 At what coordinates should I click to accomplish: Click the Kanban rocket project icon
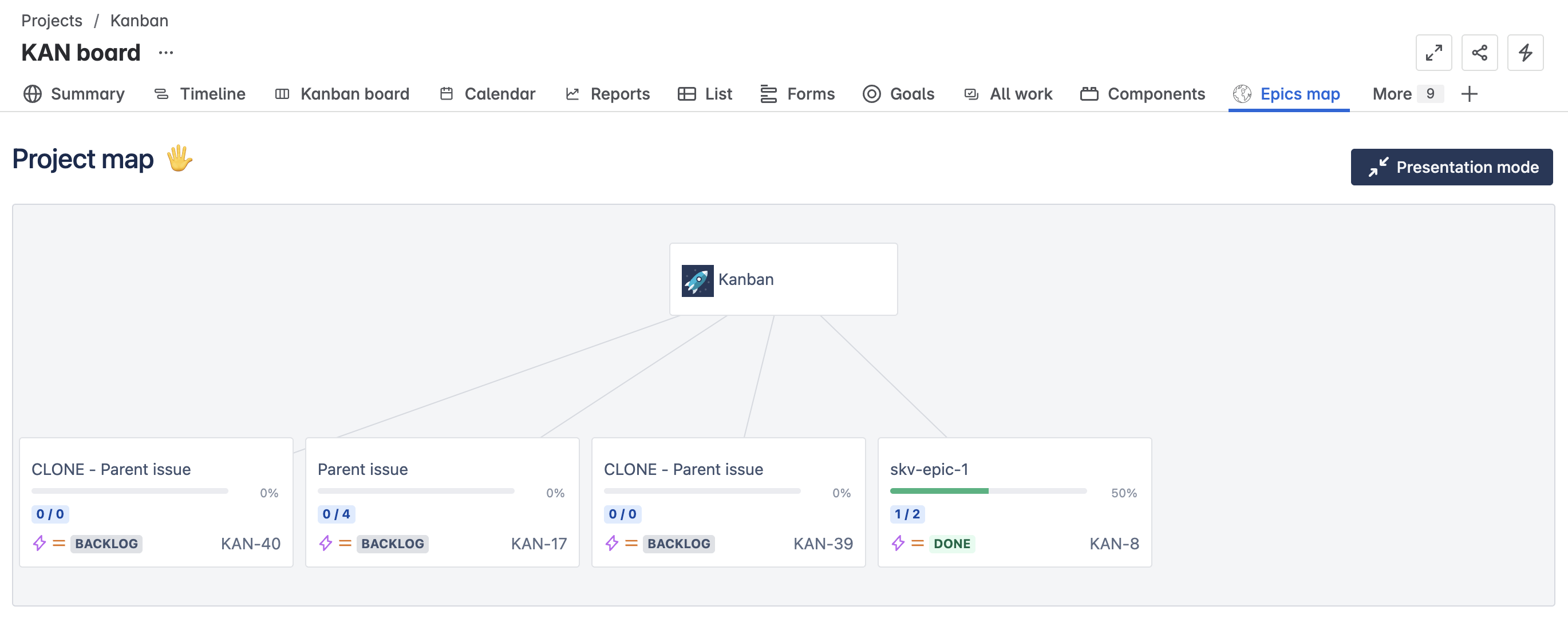click(x=697, y=280)
